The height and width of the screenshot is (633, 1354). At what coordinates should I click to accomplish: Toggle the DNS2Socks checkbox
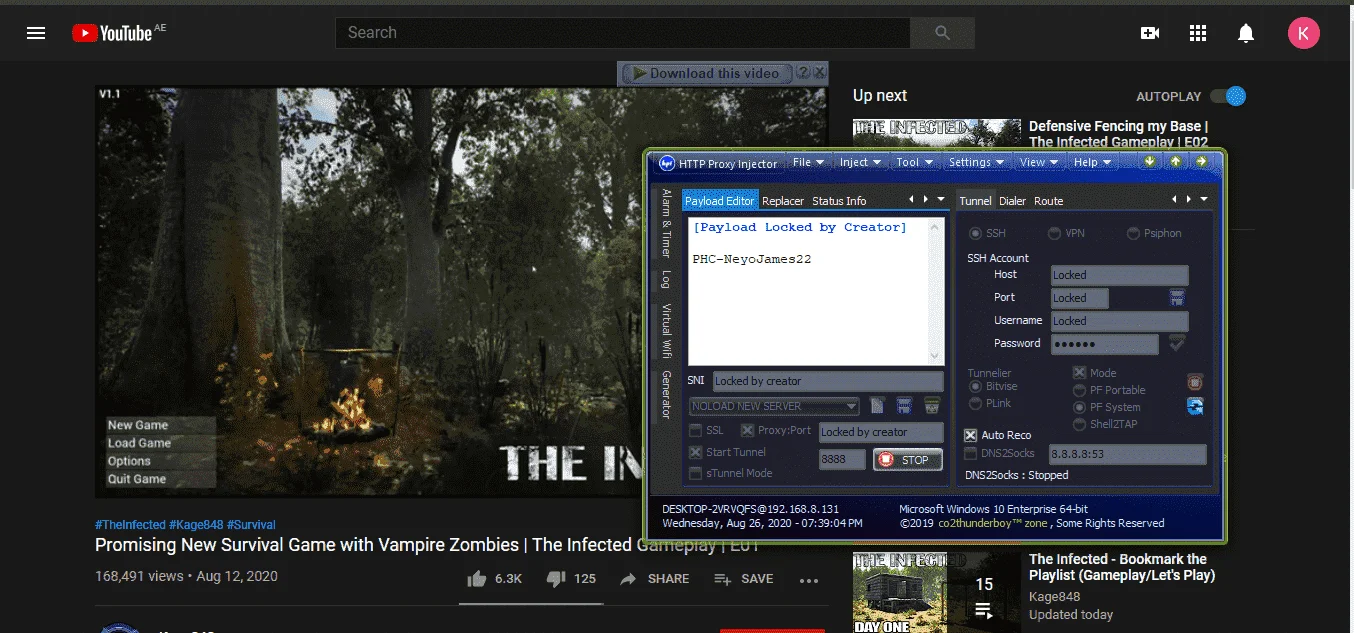(x=970, y=453)
